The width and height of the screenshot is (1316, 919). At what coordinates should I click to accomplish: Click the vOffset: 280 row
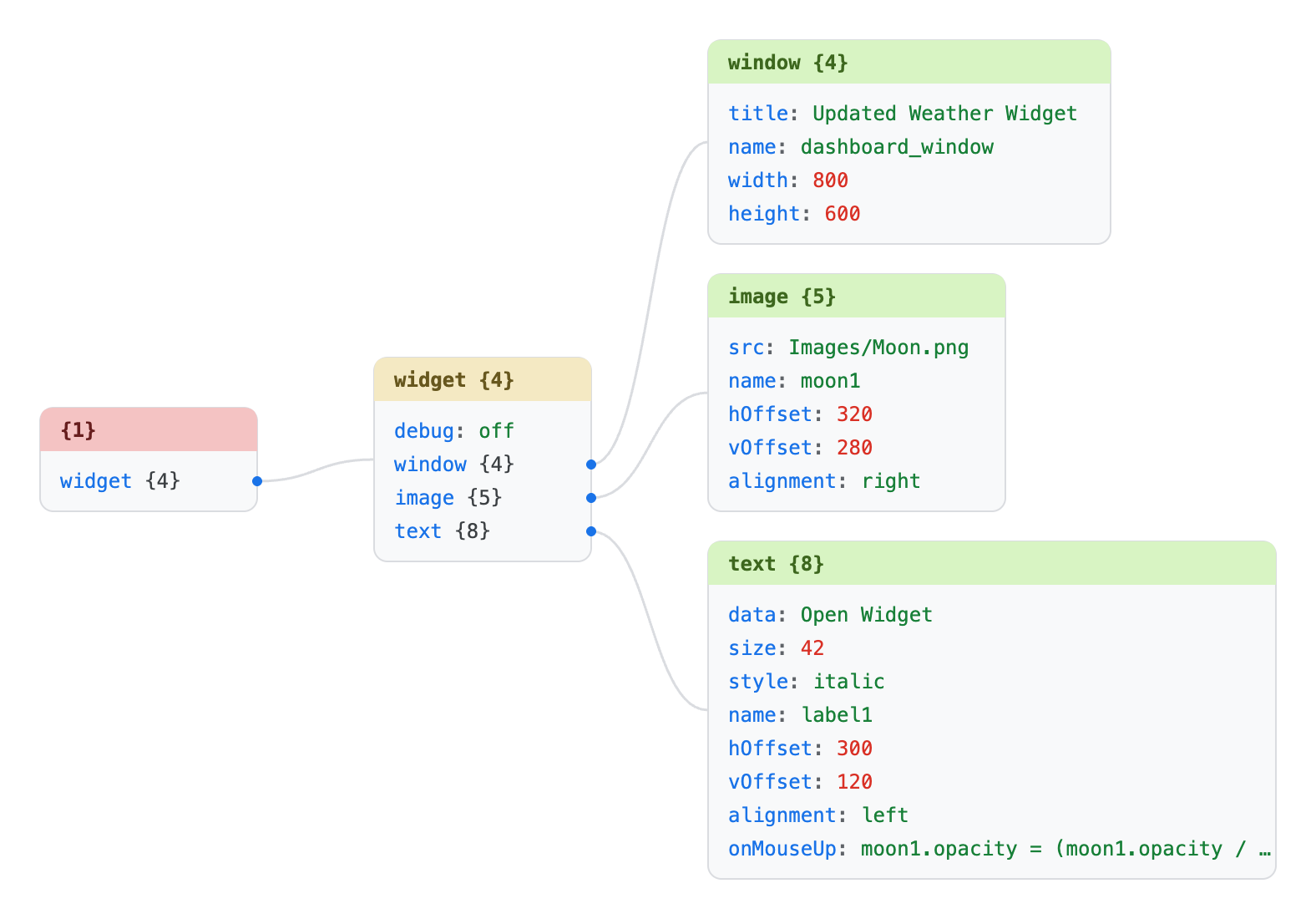tap(857, 448)
